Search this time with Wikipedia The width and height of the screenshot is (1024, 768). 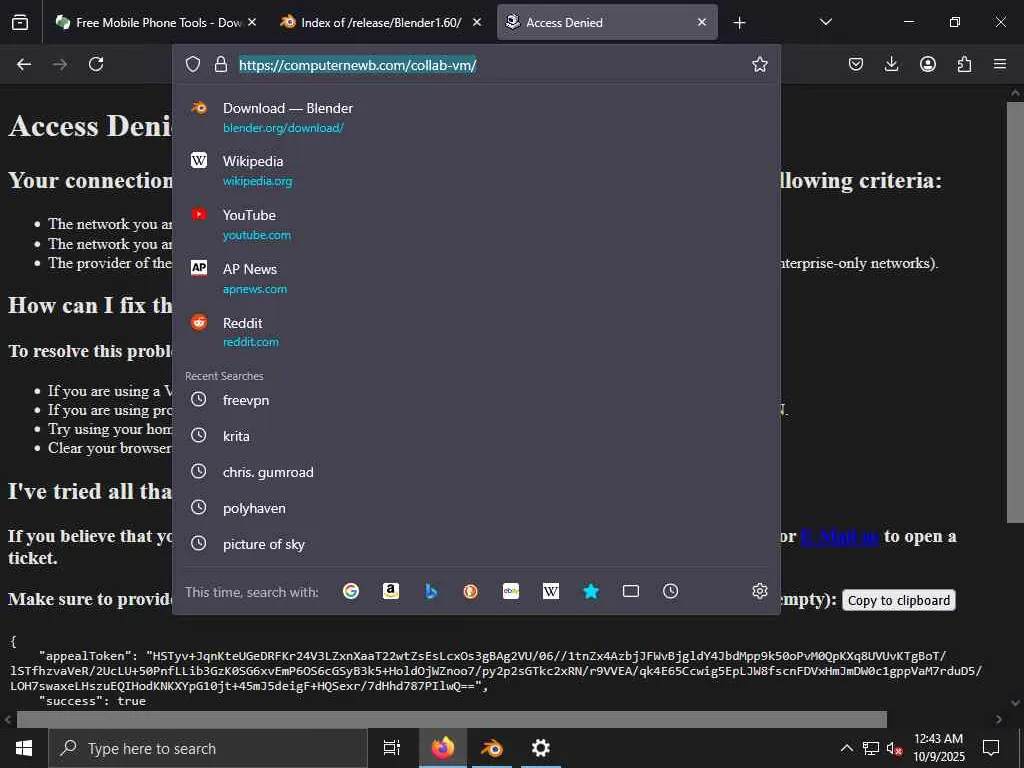[551, 592]
